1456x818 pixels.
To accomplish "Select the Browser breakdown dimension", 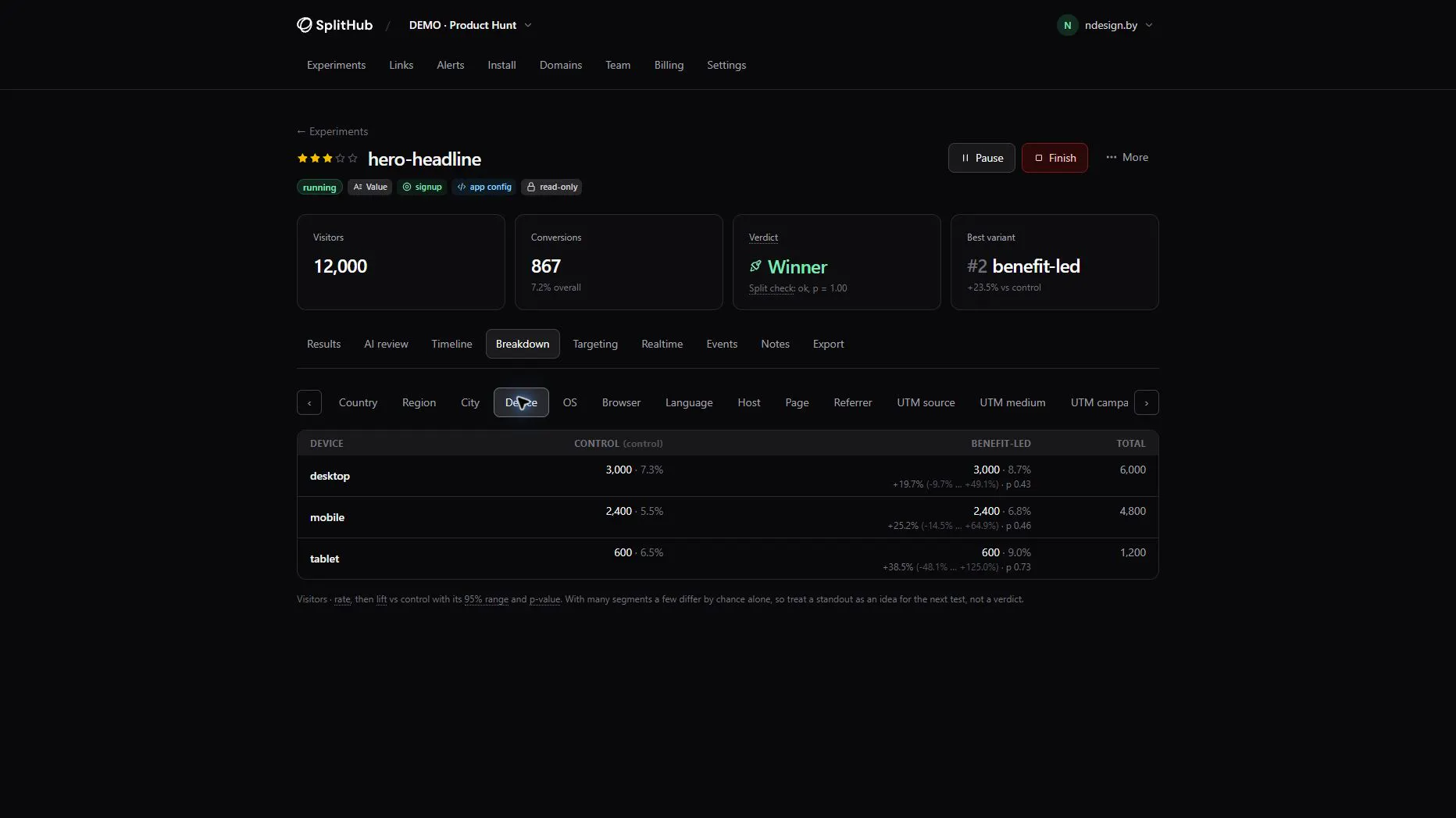I will point(621,402).
